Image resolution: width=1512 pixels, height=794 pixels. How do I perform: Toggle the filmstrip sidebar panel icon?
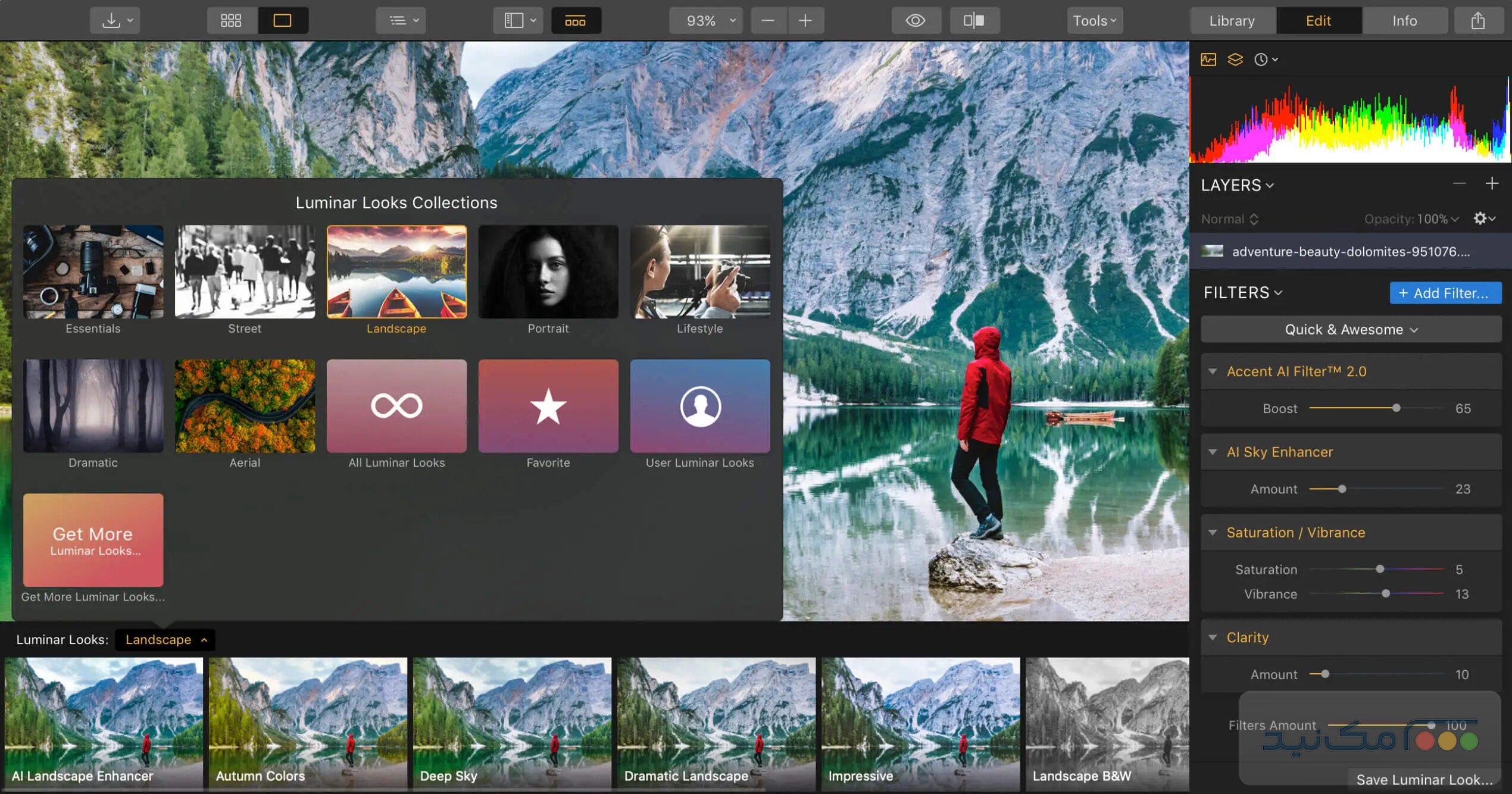(x=513, y=20)
